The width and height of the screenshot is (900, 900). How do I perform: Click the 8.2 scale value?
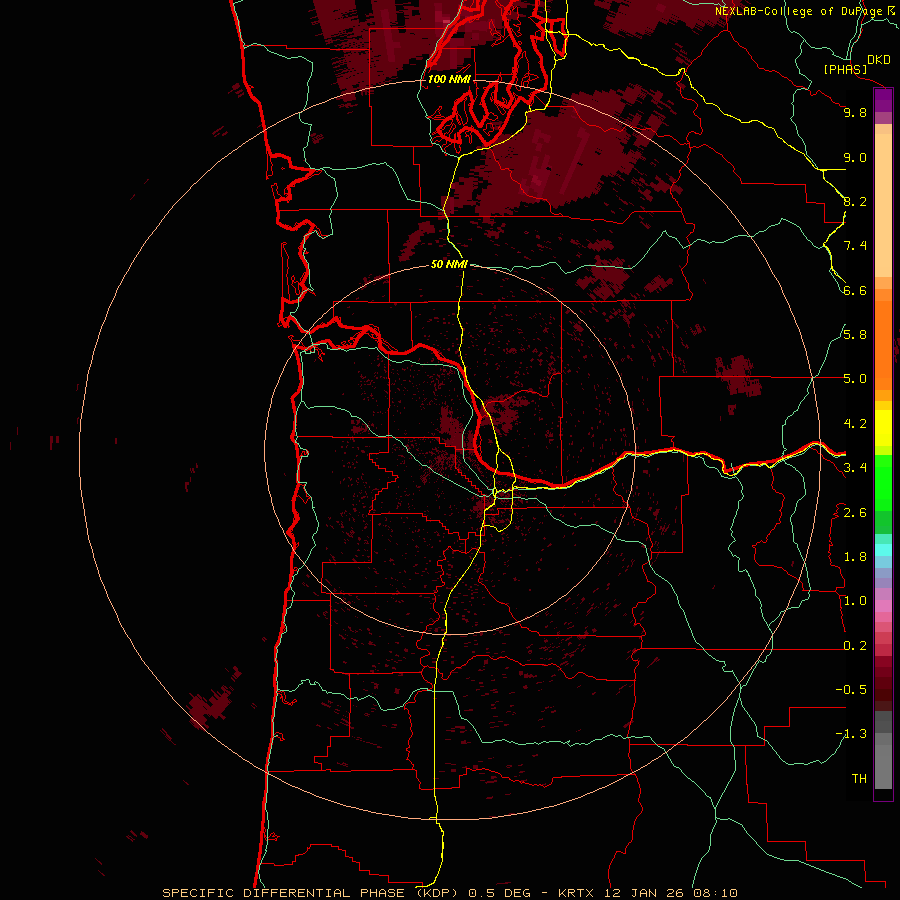(x=855, y=201)
